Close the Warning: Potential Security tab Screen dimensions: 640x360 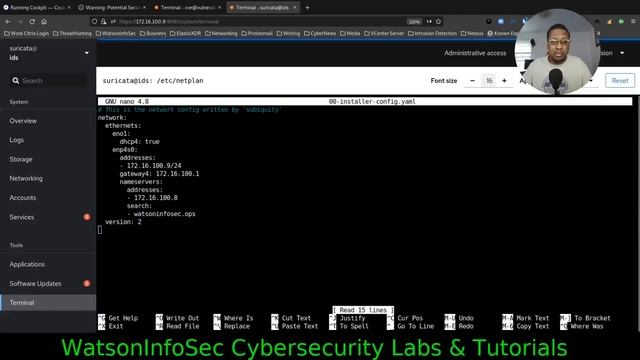[144, 7]
